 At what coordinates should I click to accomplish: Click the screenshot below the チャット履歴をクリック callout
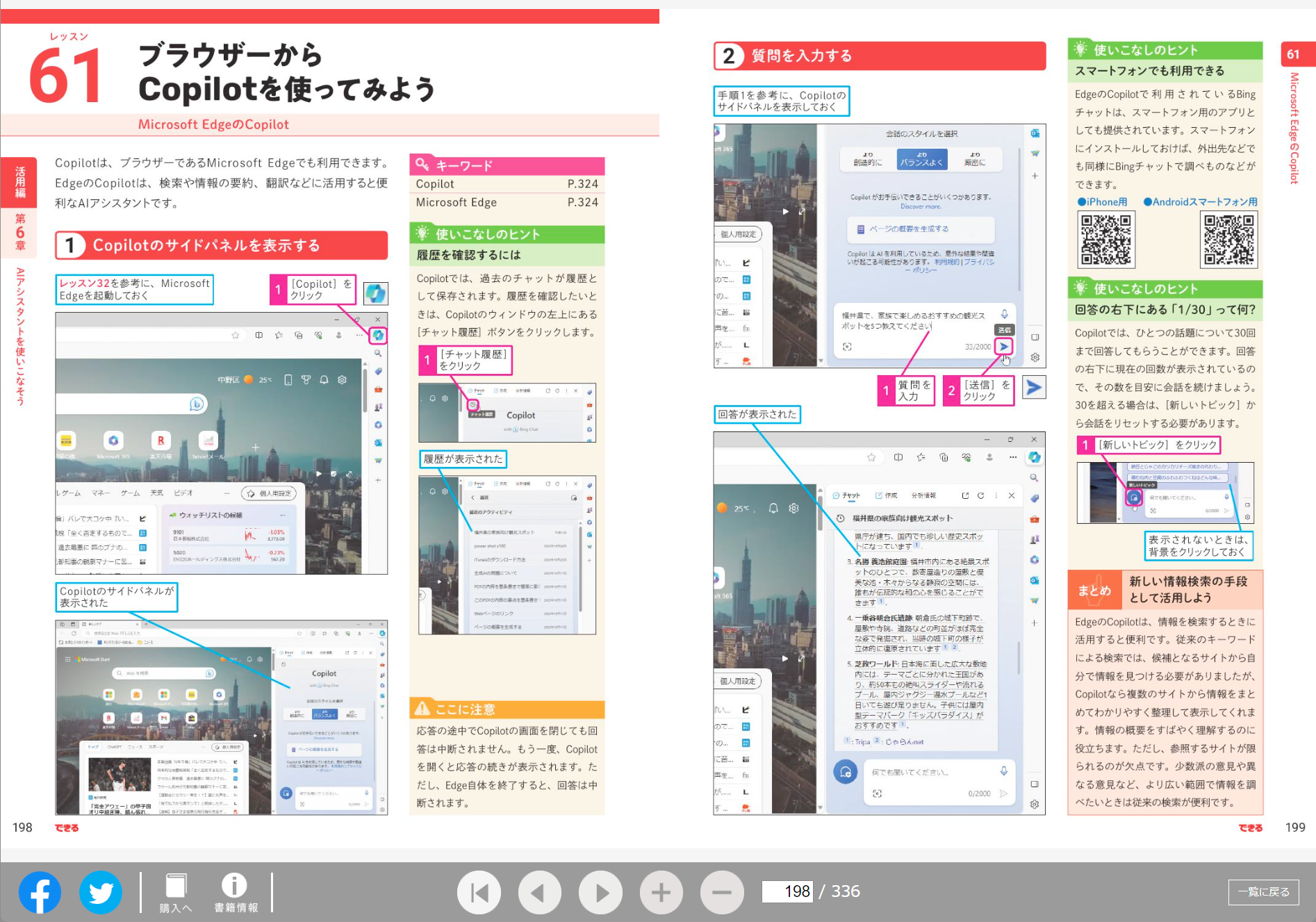(507, 413)
